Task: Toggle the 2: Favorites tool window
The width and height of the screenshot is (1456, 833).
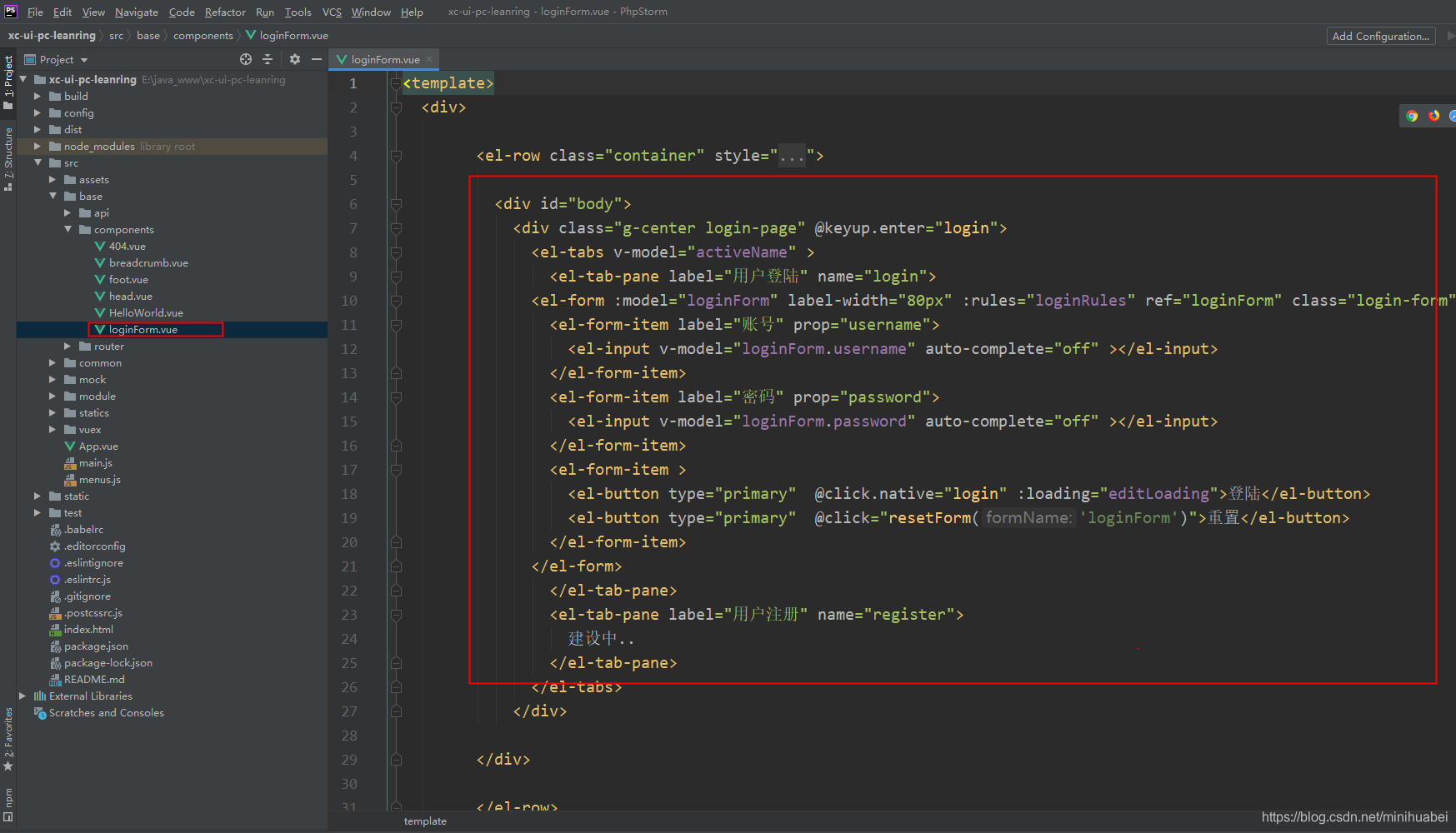Action: coord(8,739)
